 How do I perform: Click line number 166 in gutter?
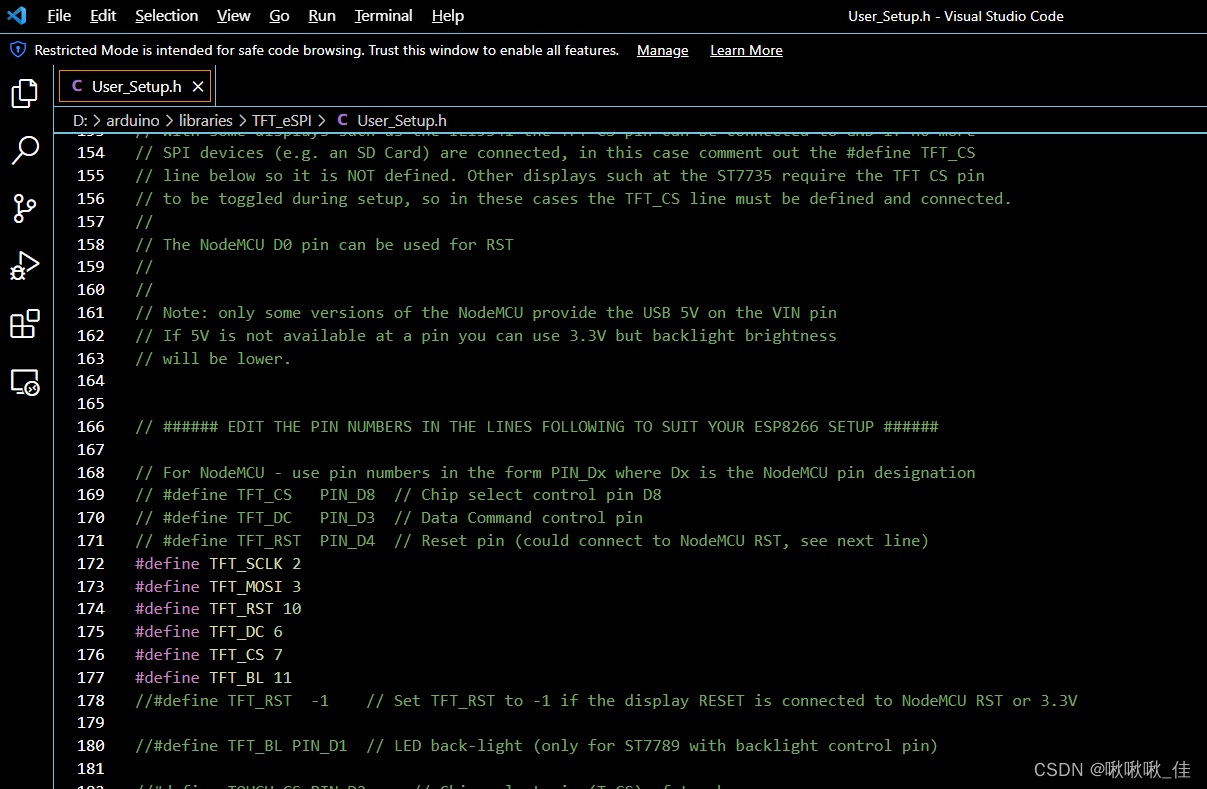click(90, 426)
